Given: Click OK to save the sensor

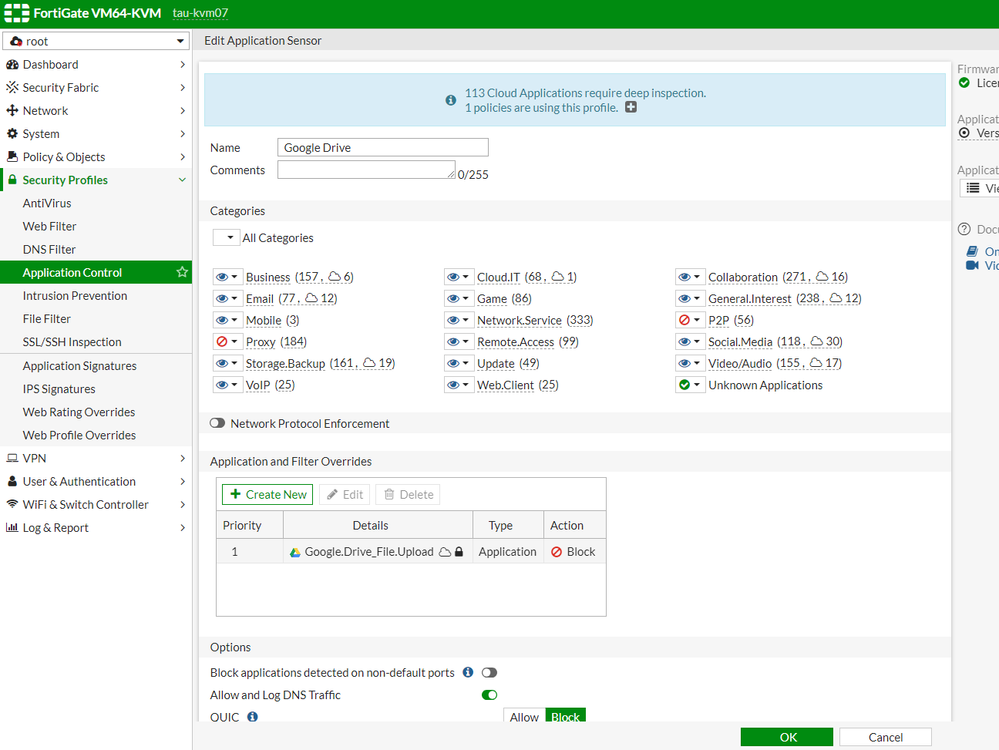Looking at the screenshot, I should [787, 737].
